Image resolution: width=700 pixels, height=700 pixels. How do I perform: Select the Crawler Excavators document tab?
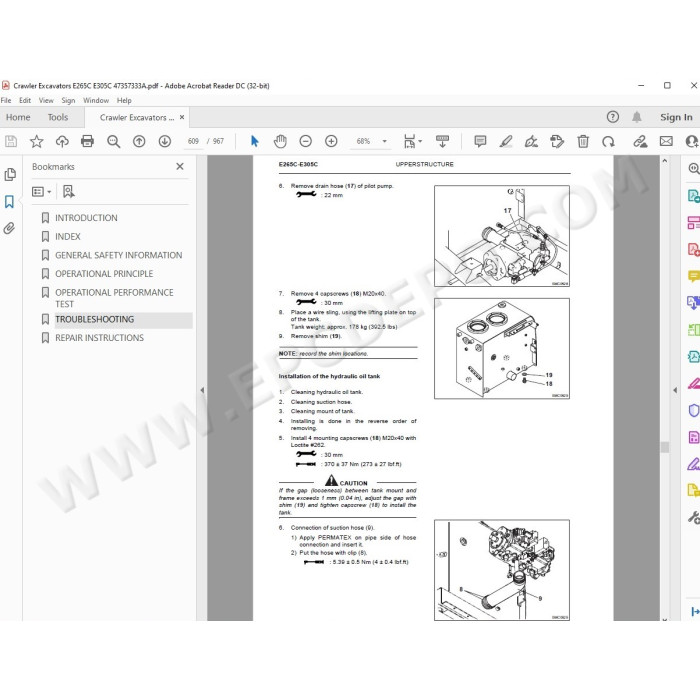[x=137, y=117]
